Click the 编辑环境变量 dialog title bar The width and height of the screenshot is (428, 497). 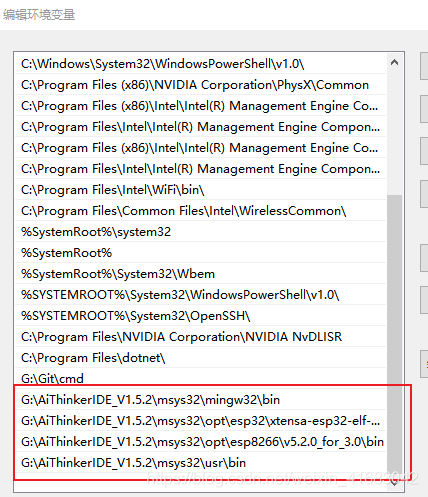point(214,15)
